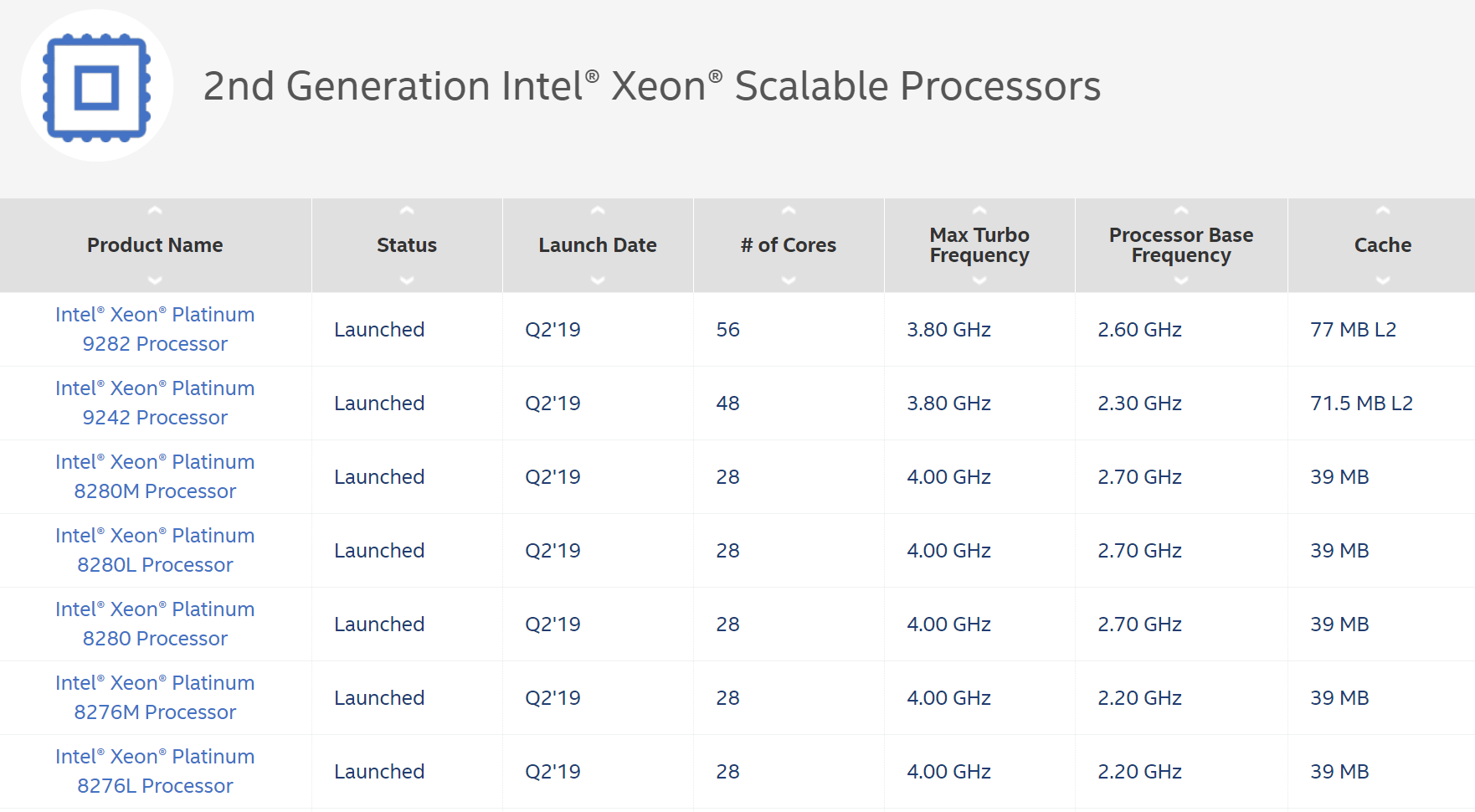Screen dimensions: 1475x812
Task: Click the # of Cores column header
Action: click(x=789, y=245)
